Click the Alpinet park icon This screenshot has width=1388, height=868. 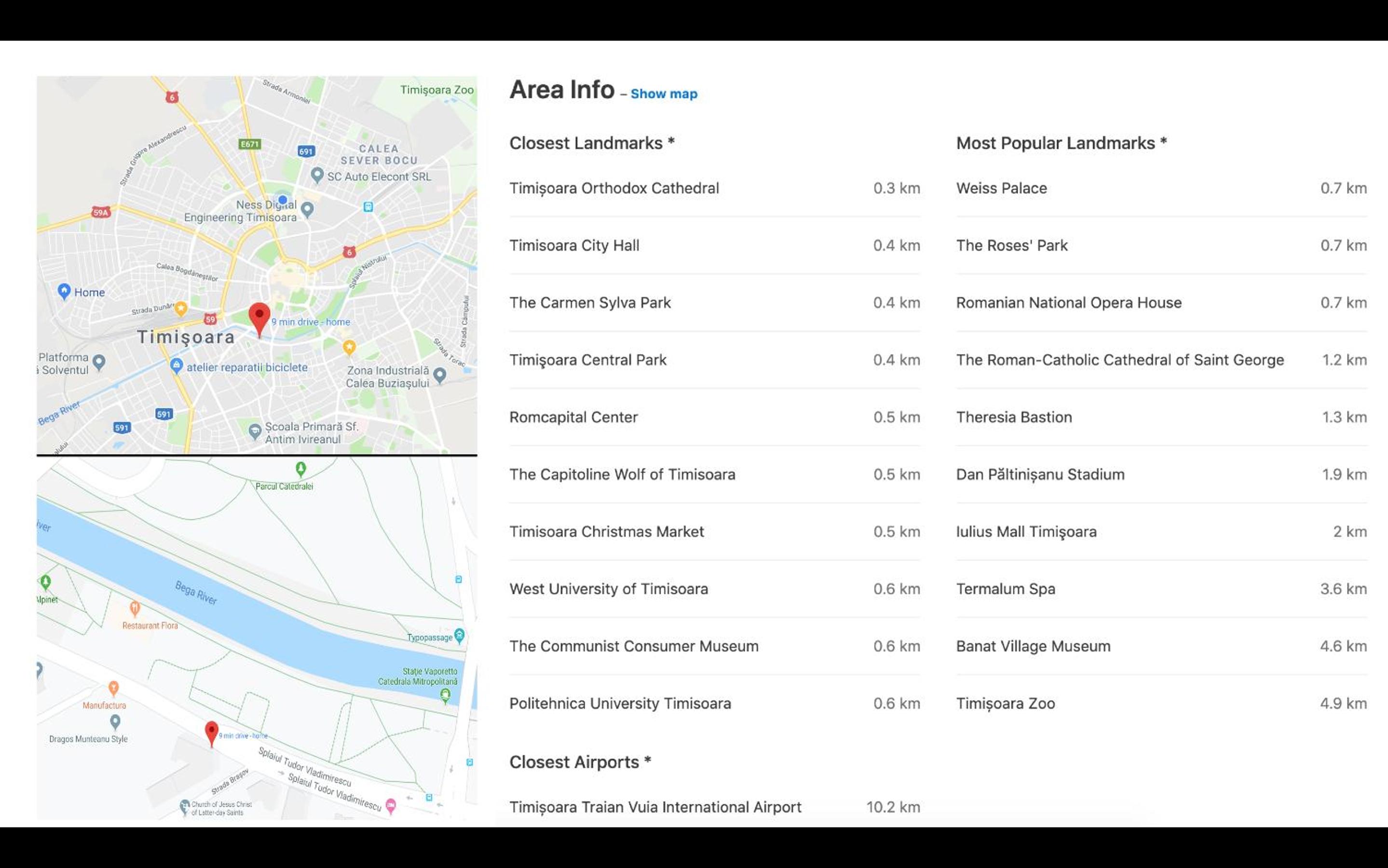coord(45,582)
